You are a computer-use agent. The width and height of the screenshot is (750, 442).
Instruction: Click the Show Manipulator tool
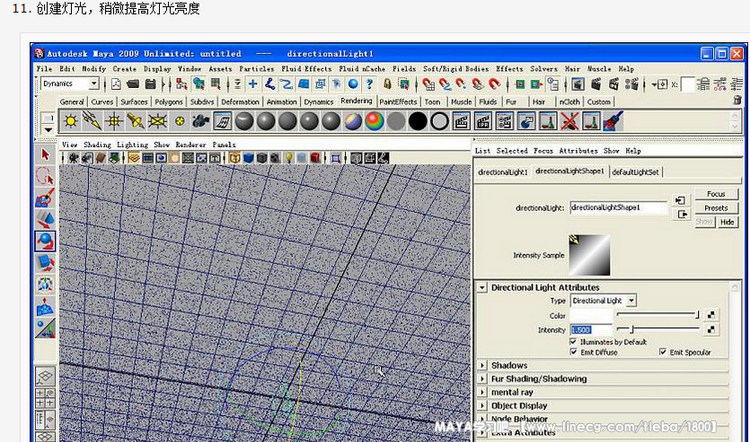pos(45,328)
